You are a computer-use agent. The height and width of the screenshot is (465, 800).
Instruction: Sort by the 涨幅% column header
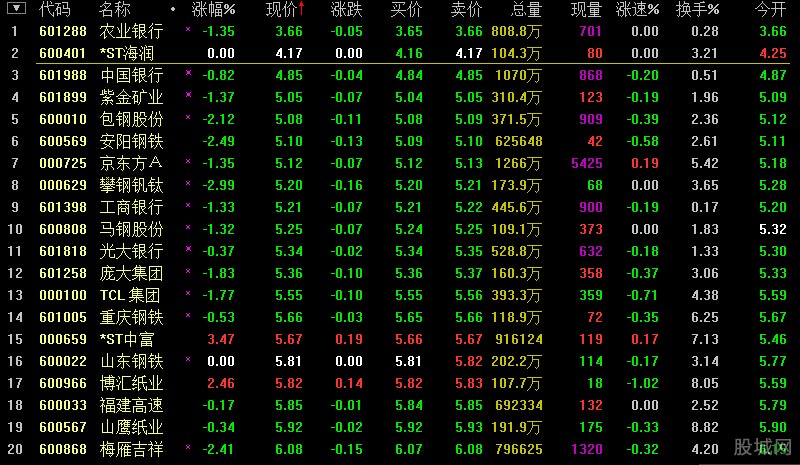tap(213, 9)
